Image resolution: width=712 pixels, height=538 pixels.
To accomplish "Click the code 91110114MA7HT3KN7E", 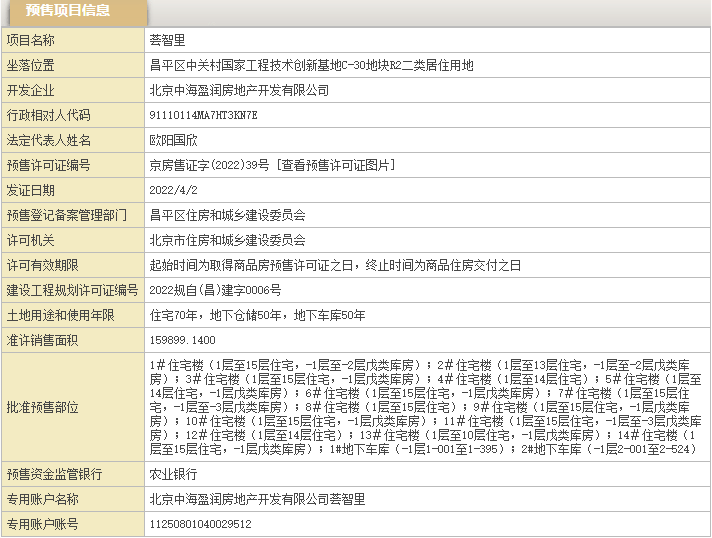I will (203, 115).
